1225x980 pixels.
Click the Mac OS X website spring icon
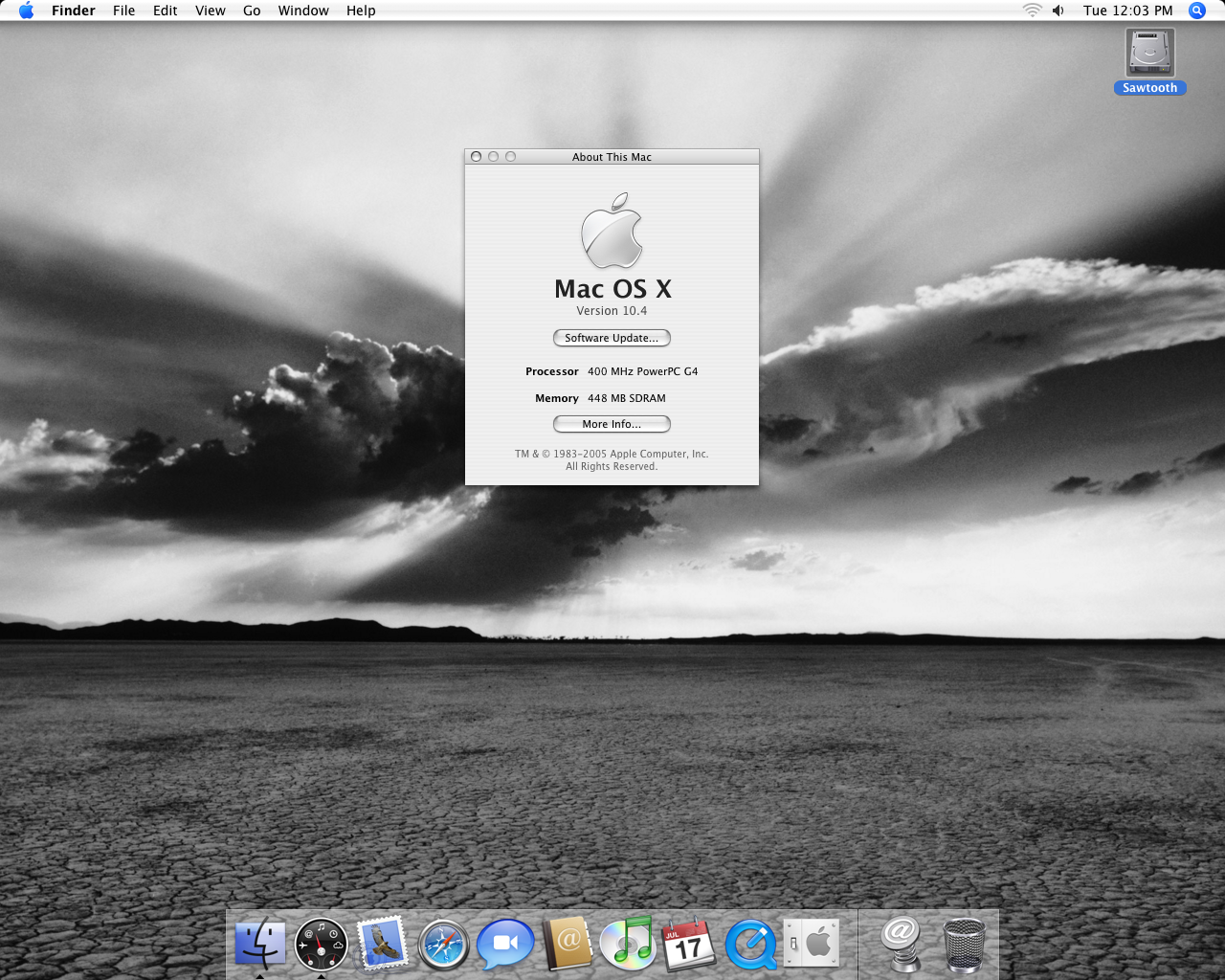click(902, 944)
